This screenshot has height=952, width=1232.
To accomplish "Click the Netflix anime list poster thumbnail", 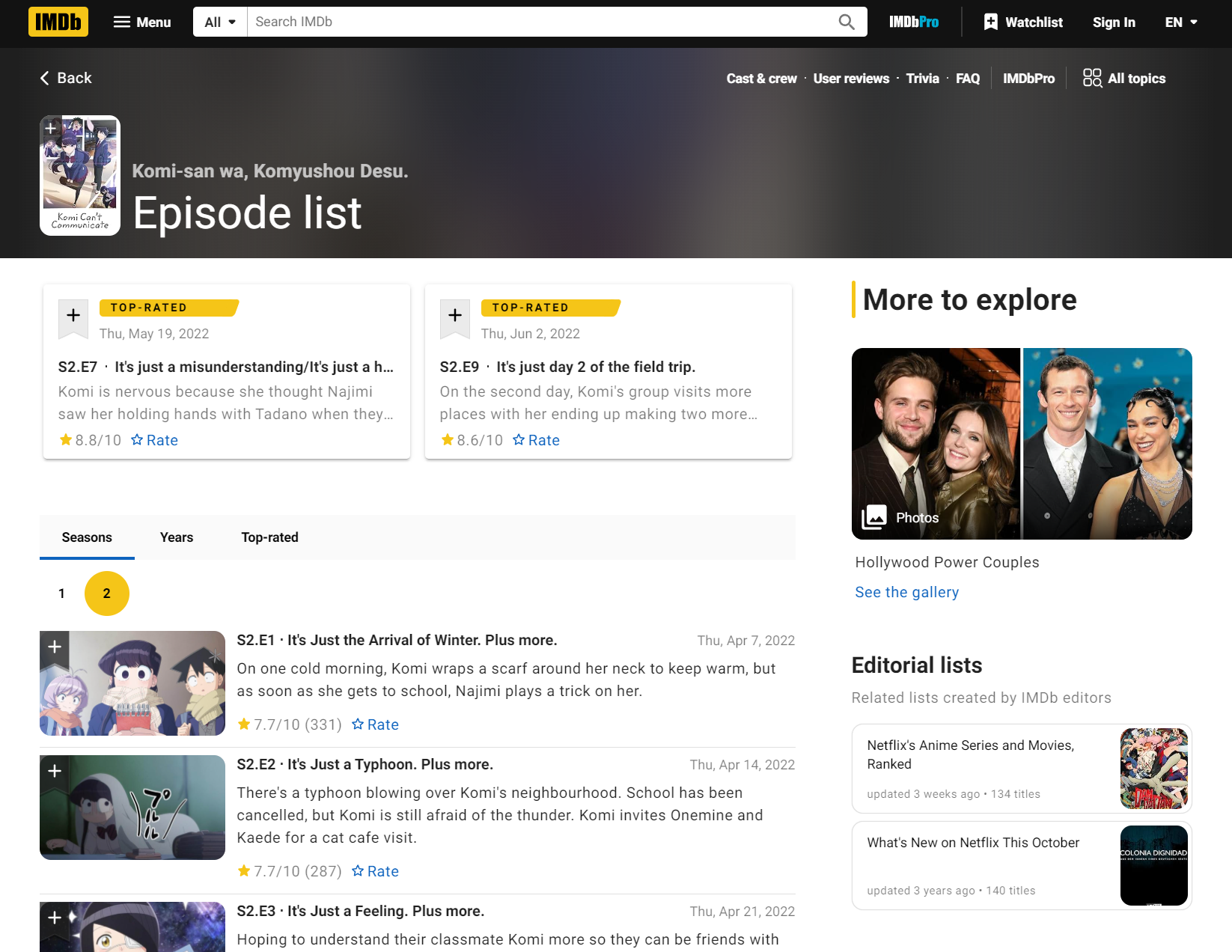I will coord(1153,769).
